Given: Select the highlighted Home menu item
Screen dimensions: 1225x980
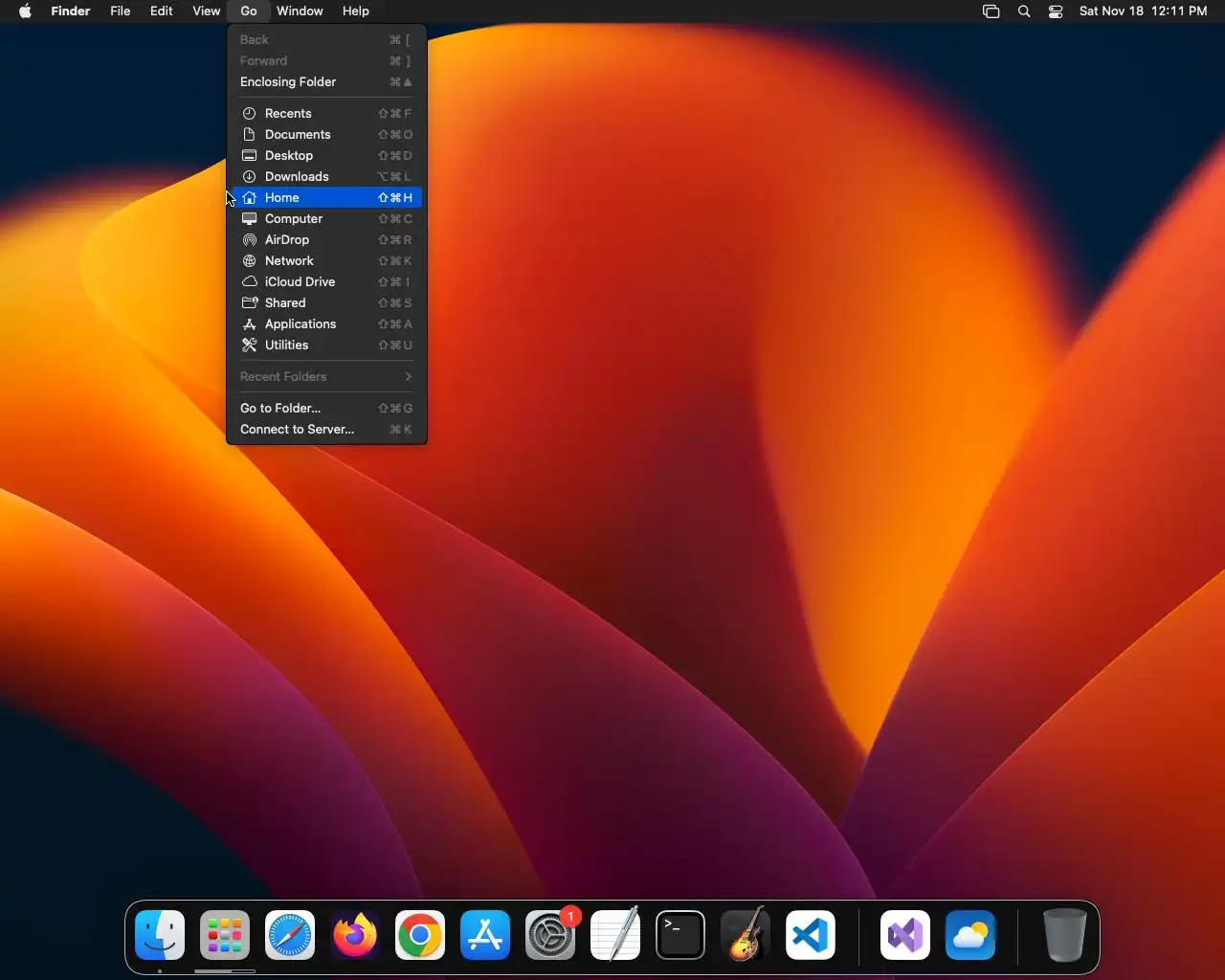Looking at the screenshot, I should point(326,197).
